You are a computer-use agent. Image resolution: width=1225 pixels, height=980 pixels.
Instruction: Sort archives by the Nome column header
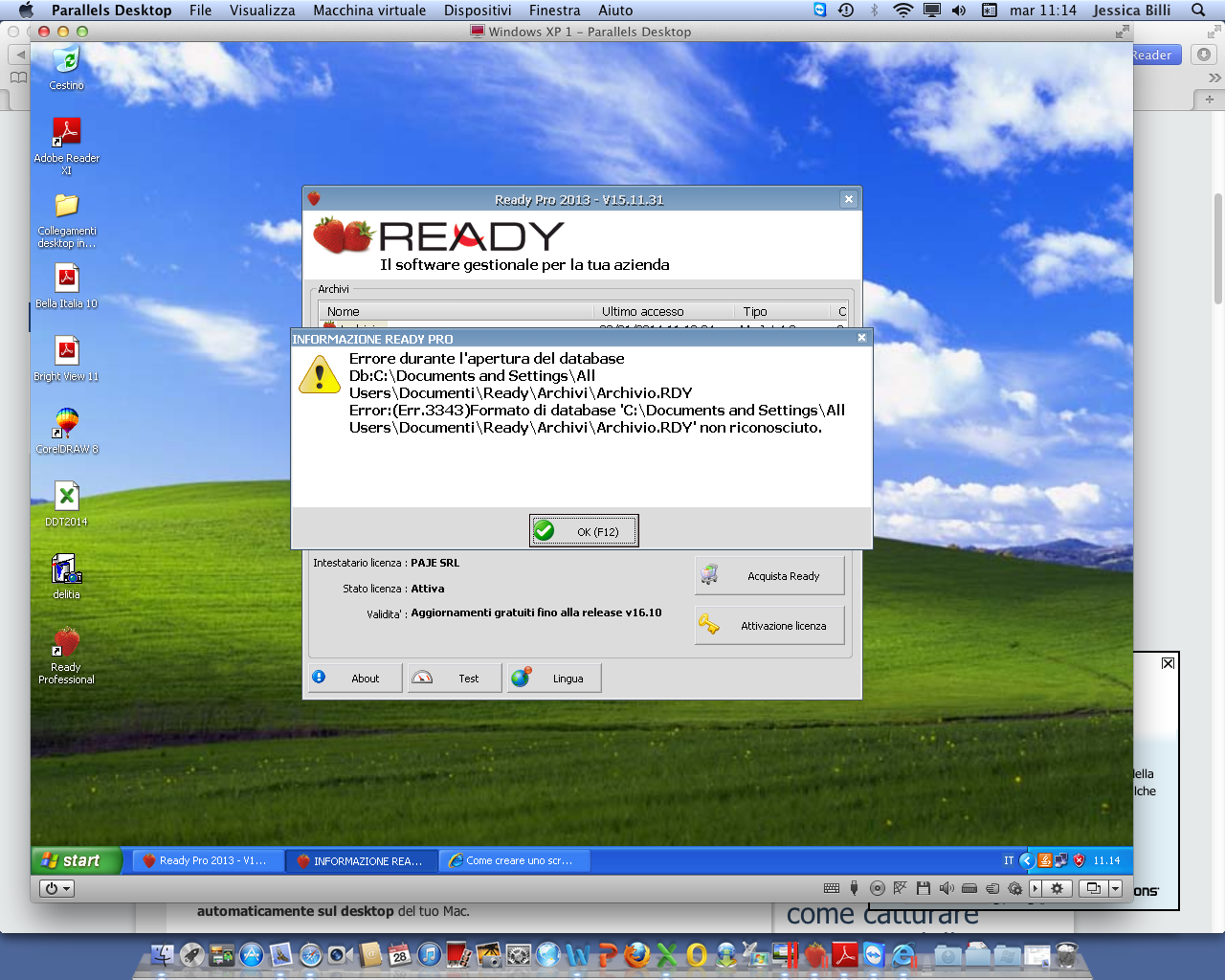(x=456, y=312)
